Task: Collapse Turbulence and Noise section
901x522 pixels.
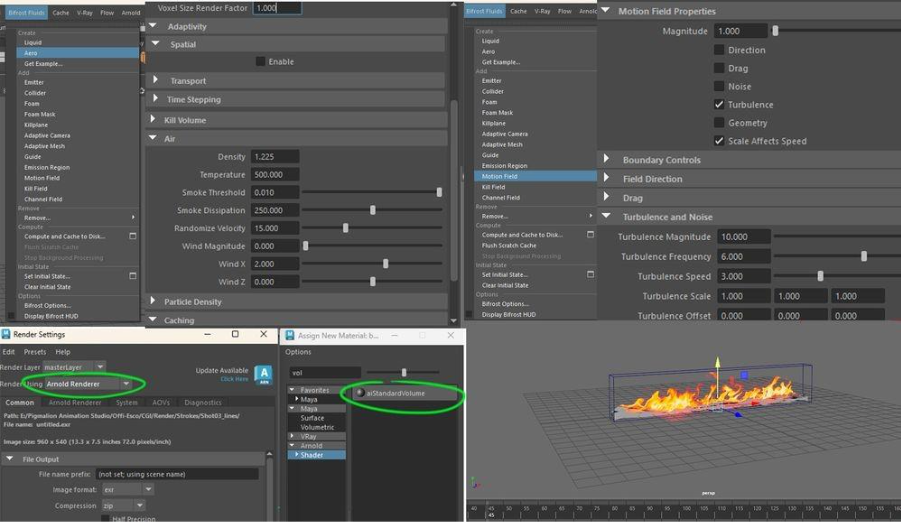Action: [x=606, y=216]
